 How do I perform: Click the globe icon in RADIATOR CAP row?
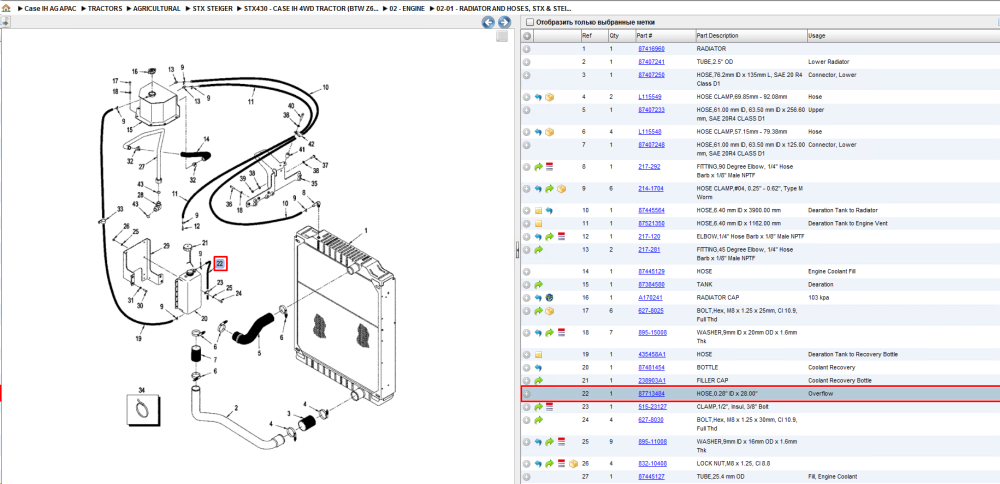pyautogui.click(x=549, y=298)
